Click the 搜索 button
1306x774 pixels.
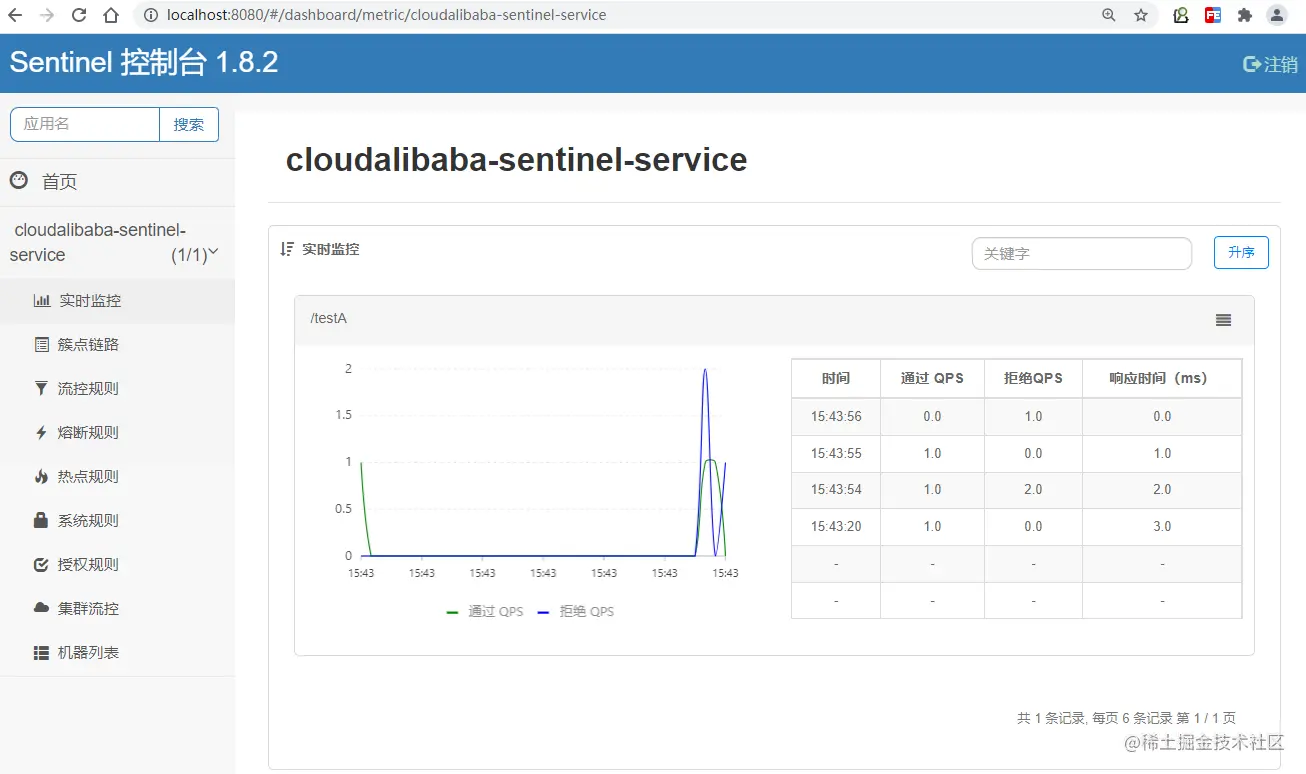(x=188, y=124)
